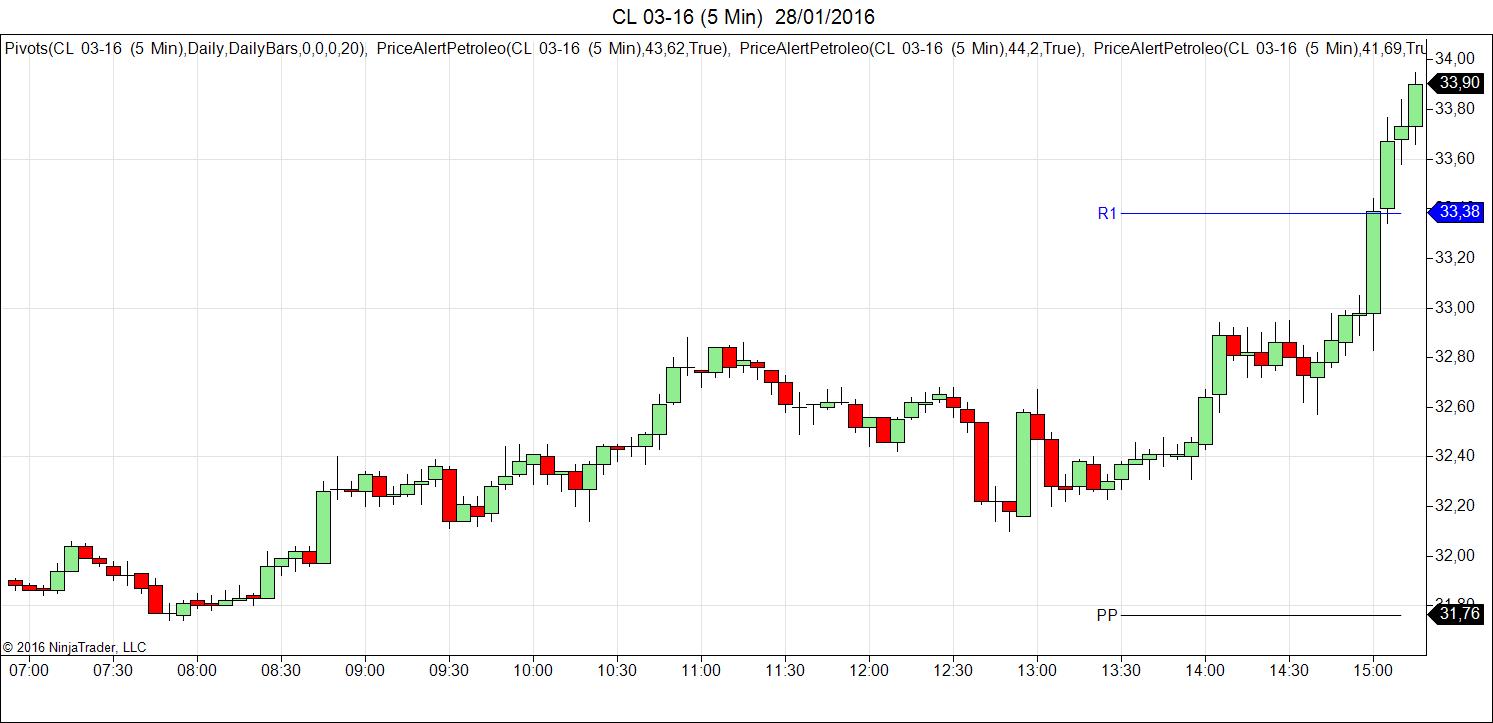Click the 32,20 price axis label

pyautogui.click(x=1455, y=506)
